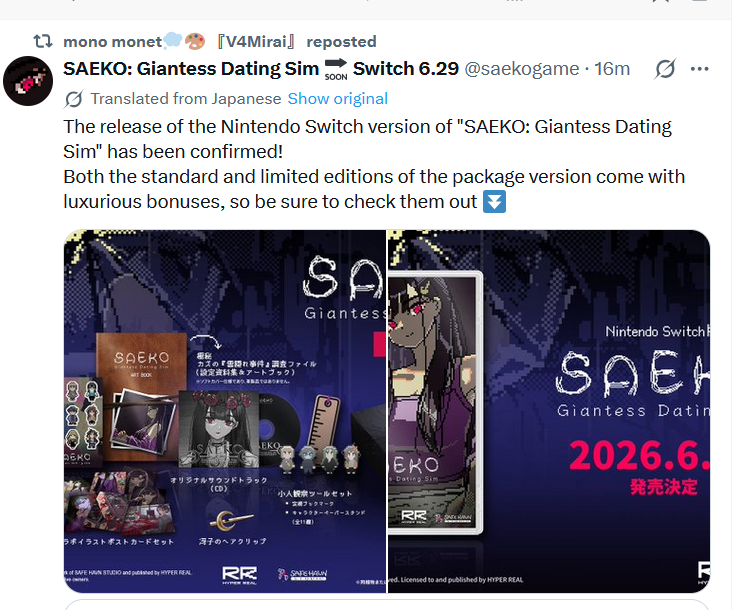Click the SAEKO: Giantess Dating Sim display name
The height and width of the screenshot is (610, 755).
point(191,69)
